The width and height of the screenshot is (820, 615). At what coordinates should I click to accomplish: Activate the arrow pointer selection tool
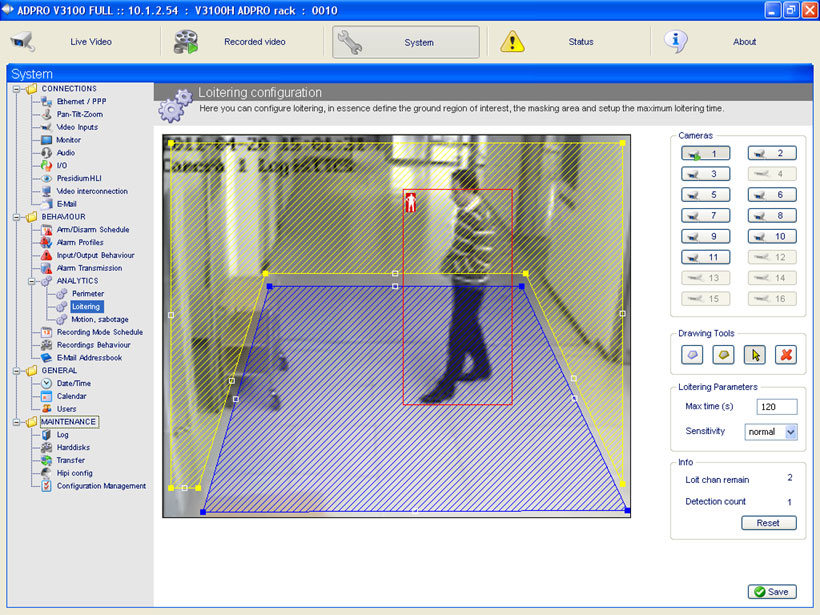[x=754, y=354]
